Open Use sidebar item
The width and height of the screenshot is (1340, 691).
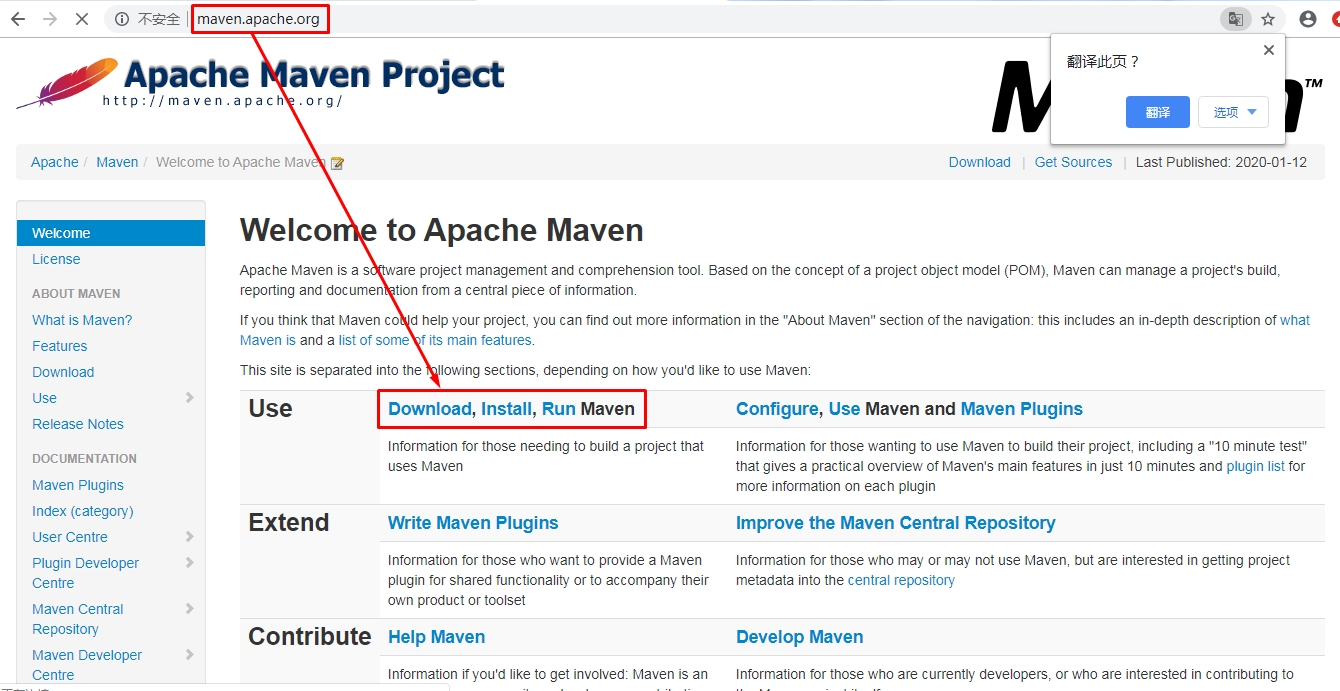coord(44,398)
